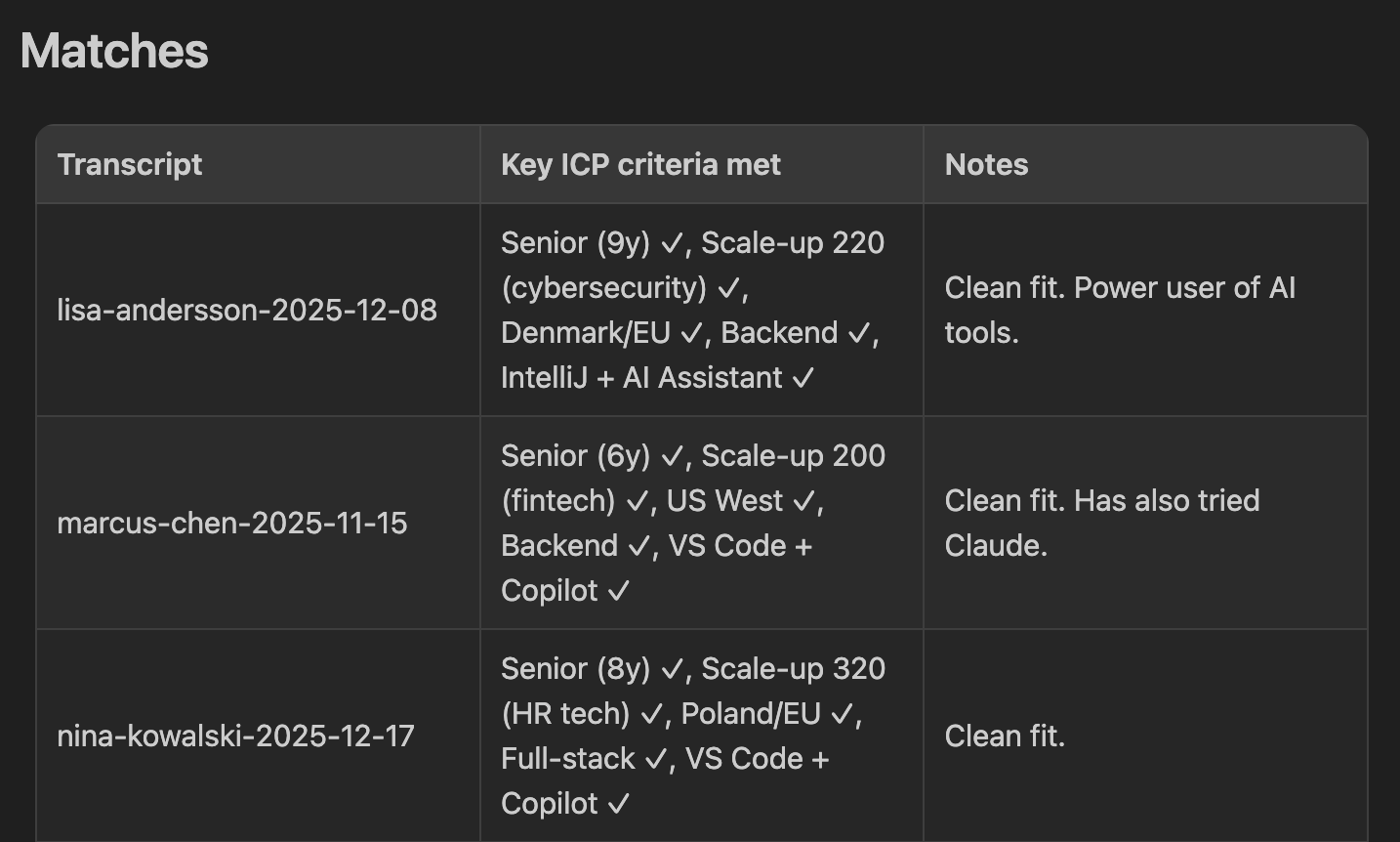
Task: Click the 'Full-stack' text in Nina's row
Action: [568, 758]
